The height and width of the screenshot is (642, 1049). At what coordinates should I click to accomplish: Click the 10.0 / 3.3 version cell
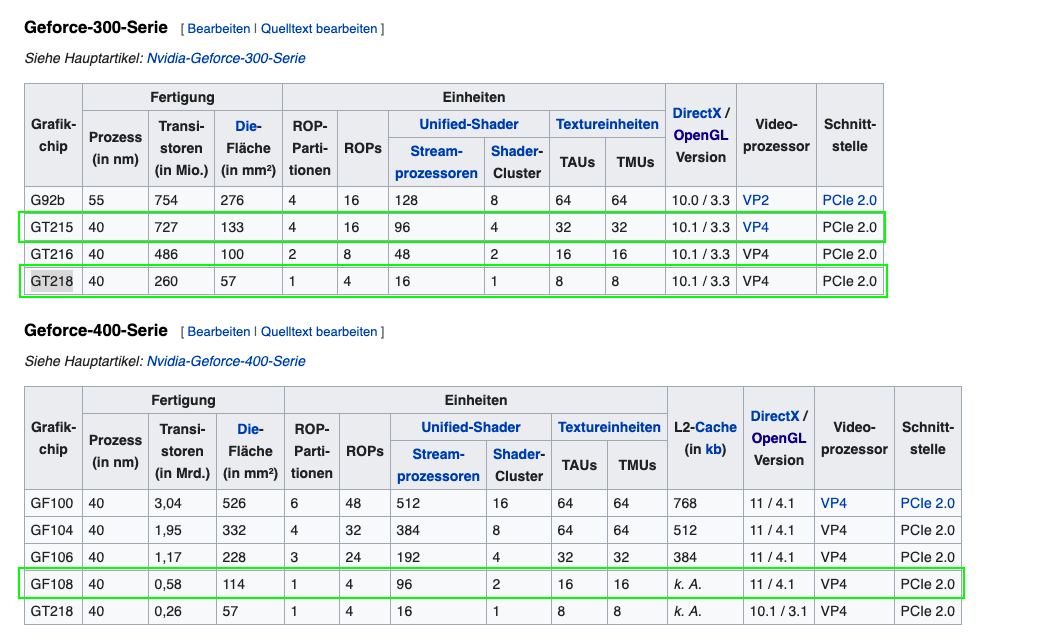click(x=700, y=200)
